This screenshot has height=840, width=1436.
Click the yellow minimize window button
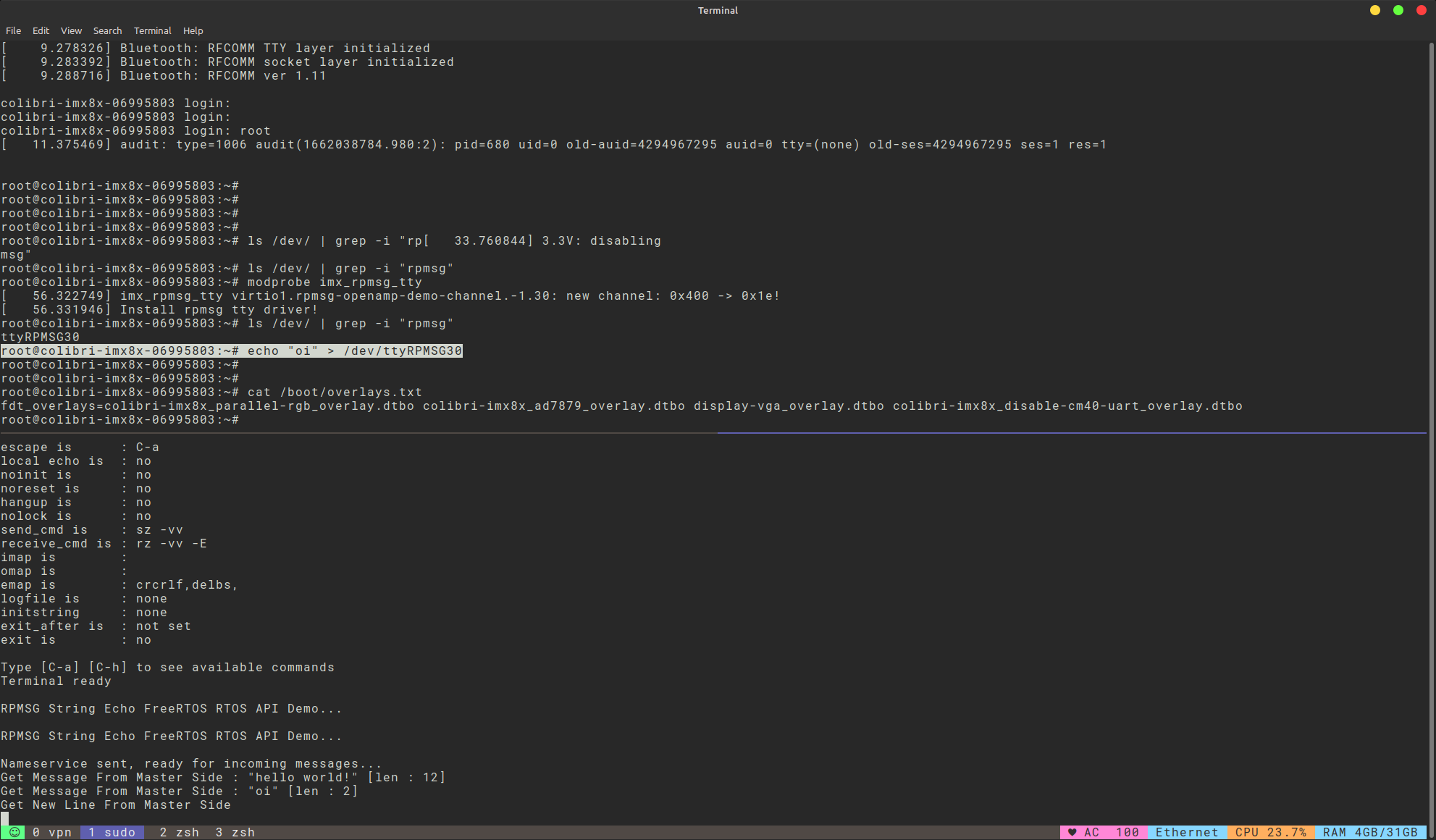click(x=1375, y=10)
